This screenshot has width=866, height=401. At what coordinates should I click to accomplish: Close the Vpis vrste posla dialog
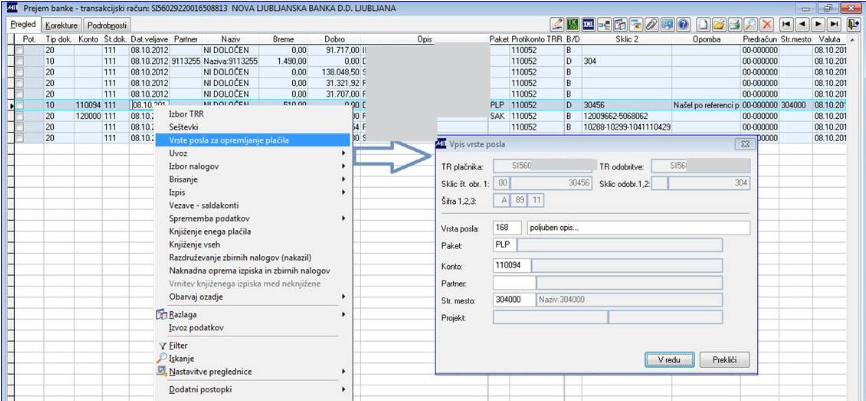coord(744,144)
